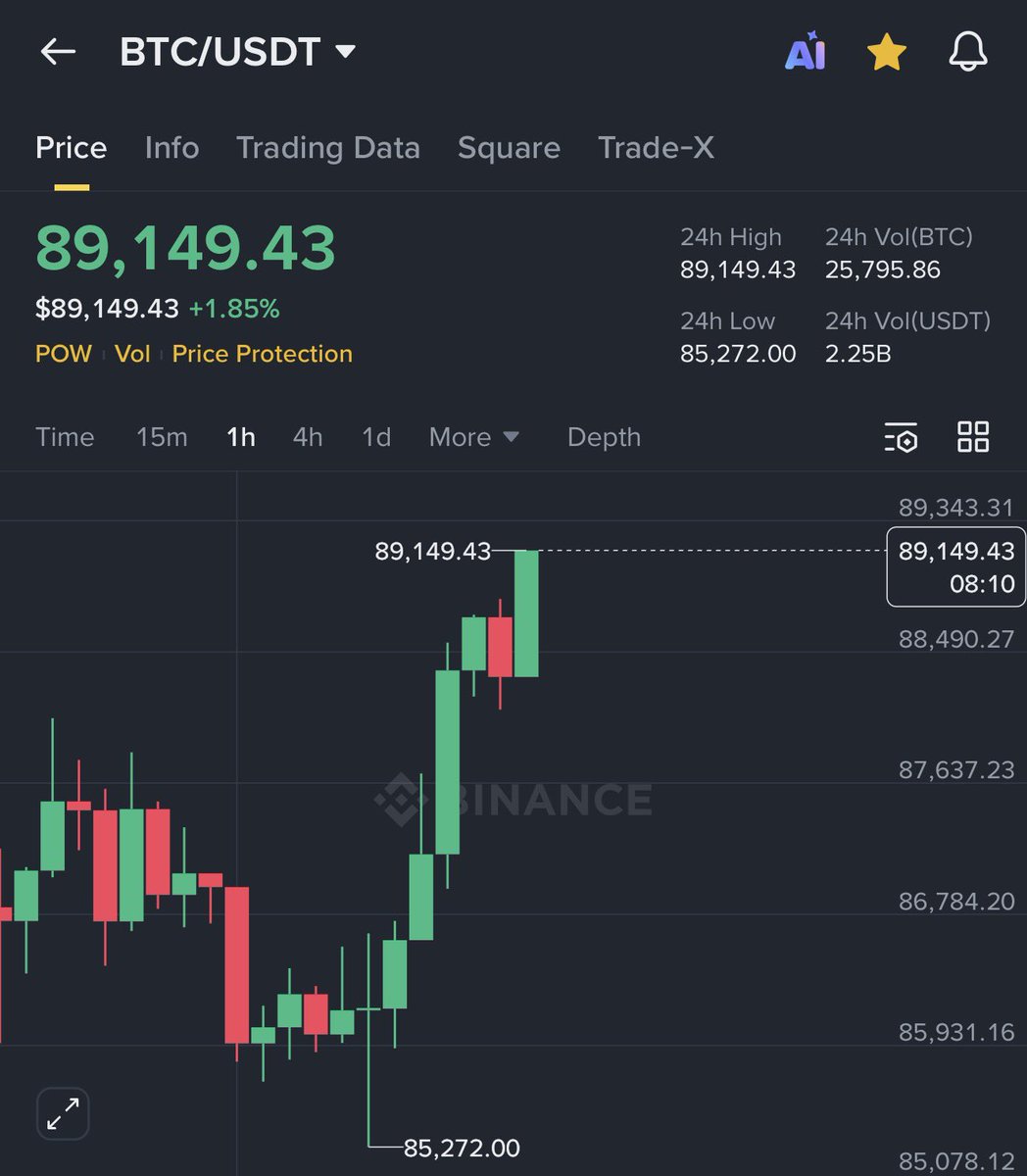Screen dimensions: 1027x1176
Task: Click the 87,637.23 axis label
Action: pyautogui.click(x=956, y=770)
